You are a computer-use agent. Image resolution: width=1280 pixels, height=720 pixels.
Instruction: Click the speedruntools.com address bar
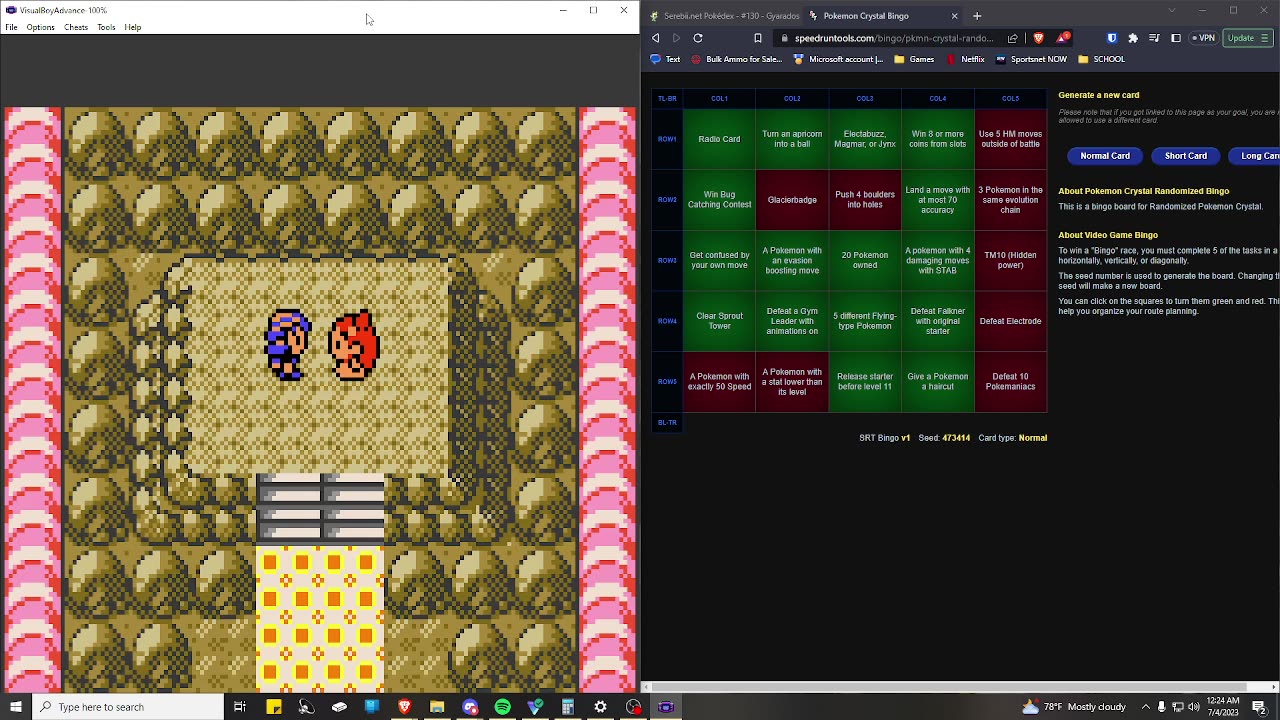pos(895,38)
